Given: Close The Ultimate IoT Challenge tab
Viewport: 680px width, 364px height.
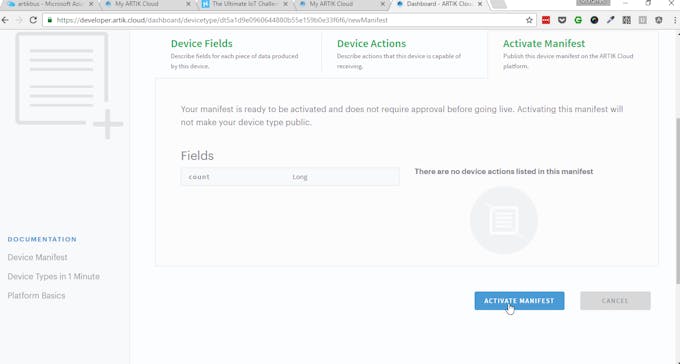Looking at the screenshot, I should [286, 4].
